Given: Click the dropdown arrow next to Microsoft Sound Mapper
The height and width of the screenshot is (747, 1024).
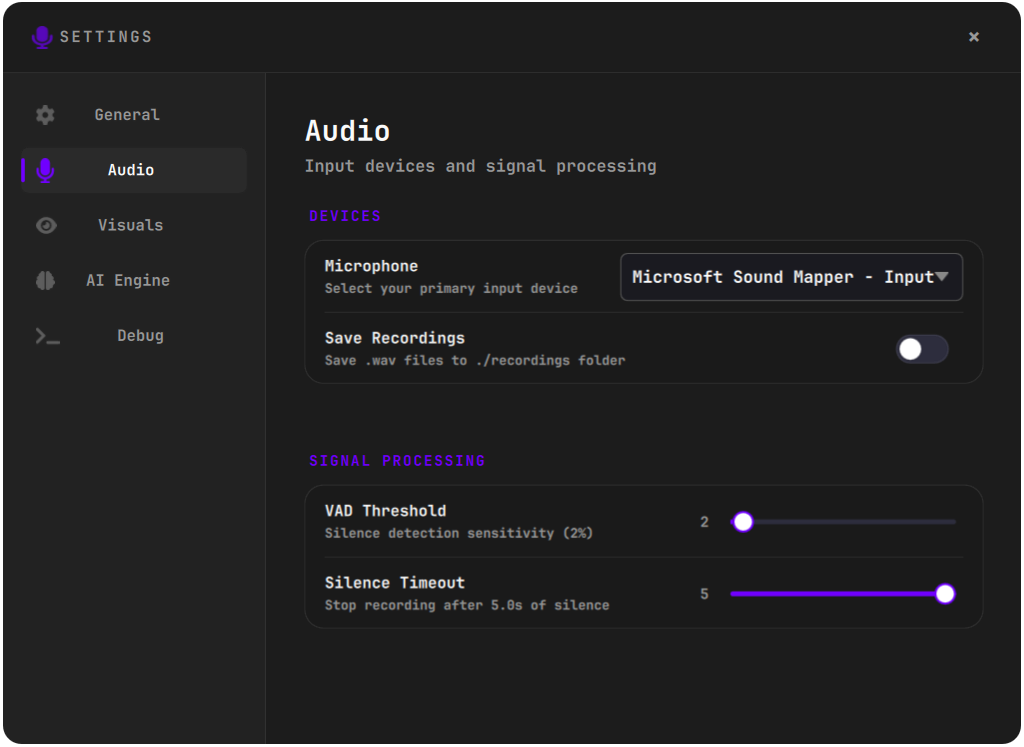Looking at the screenshot, I should pos(941,277).
